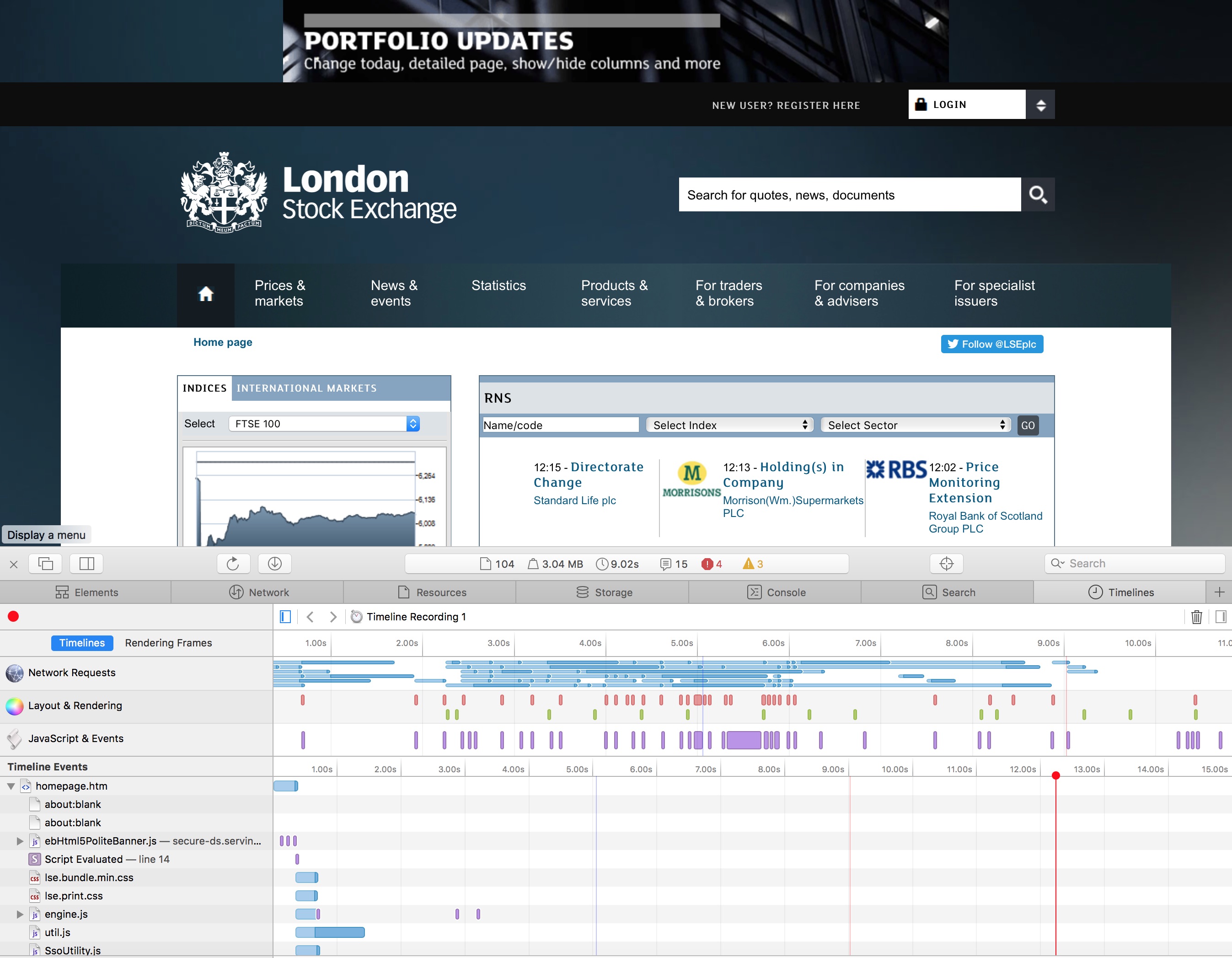Open the FTSE 100 index dropdown

(324, 424)
